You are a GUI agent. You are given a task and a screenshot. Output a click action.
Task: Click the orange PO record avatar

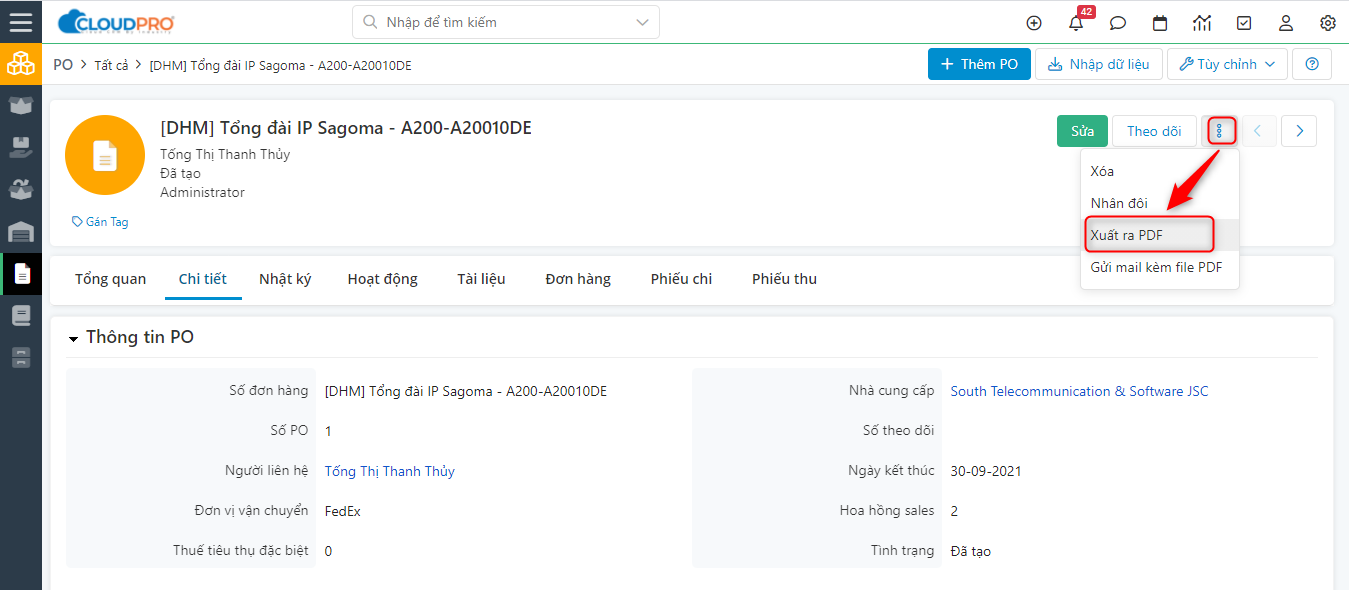click(x=105, y=155)
